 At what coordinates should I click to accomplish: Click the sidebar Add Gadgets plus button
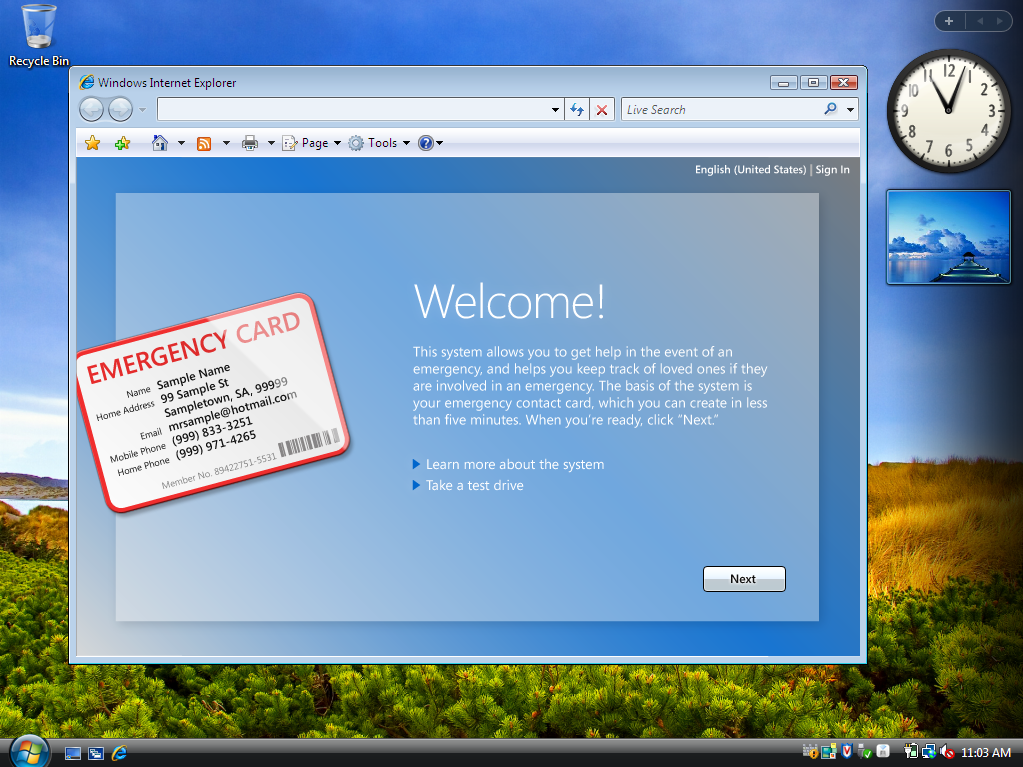[x=949, y=21]
